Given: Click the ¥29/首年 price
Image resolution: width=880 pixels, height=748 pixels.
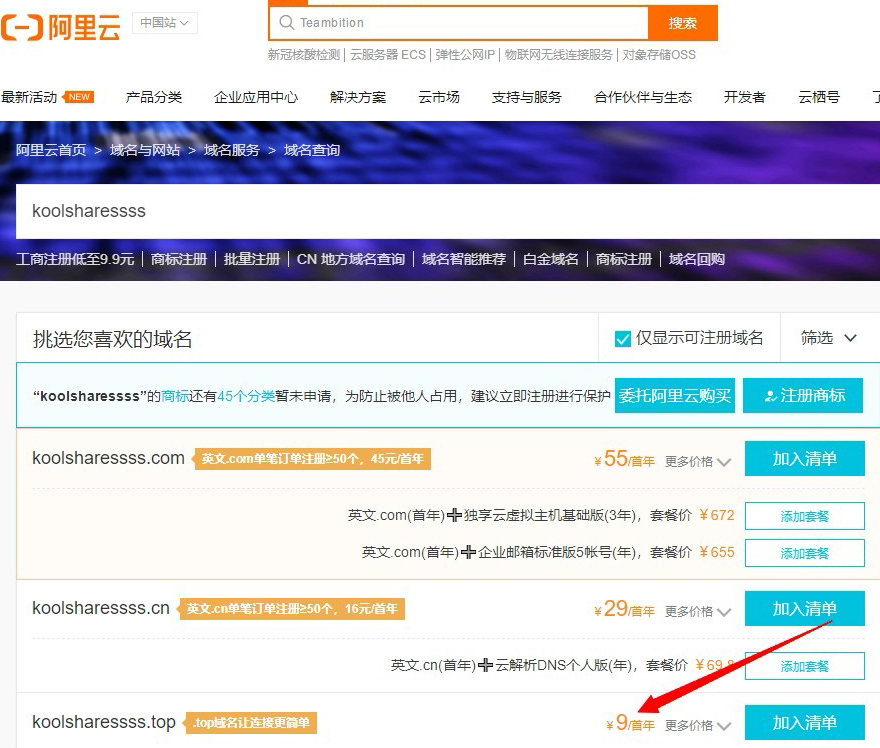Looking at the screenshot, I should click(625, 609).
